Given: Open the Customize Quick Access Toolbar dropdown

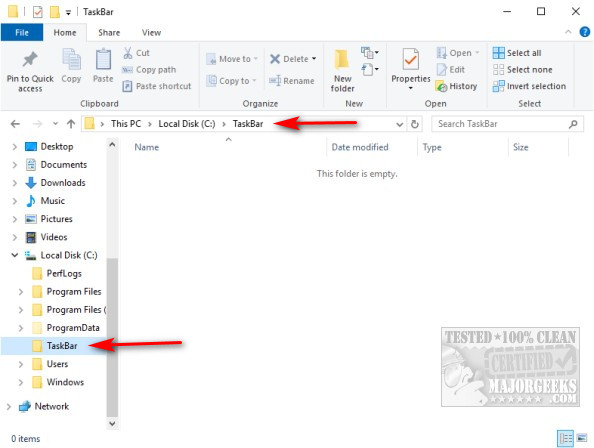Looking at the screenshot, I should click(x=68, y=13).
